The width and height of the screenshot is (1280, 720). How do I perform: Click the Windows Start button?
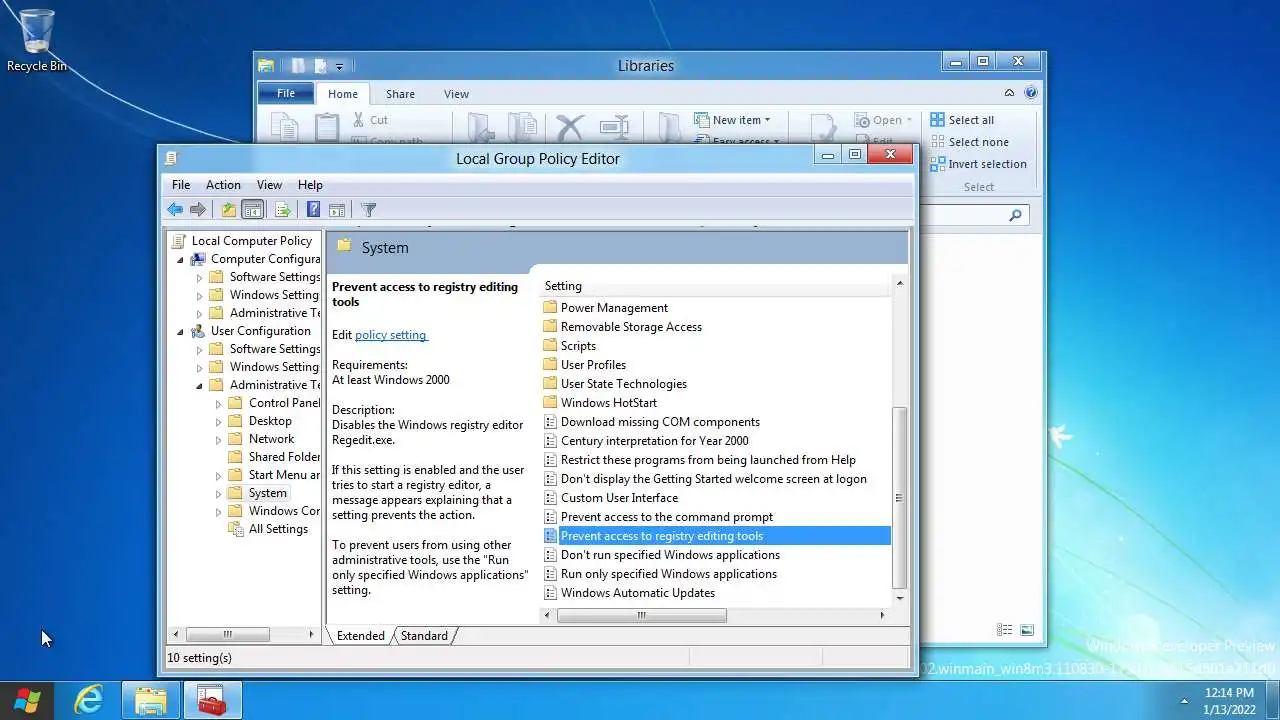point(27,701)
